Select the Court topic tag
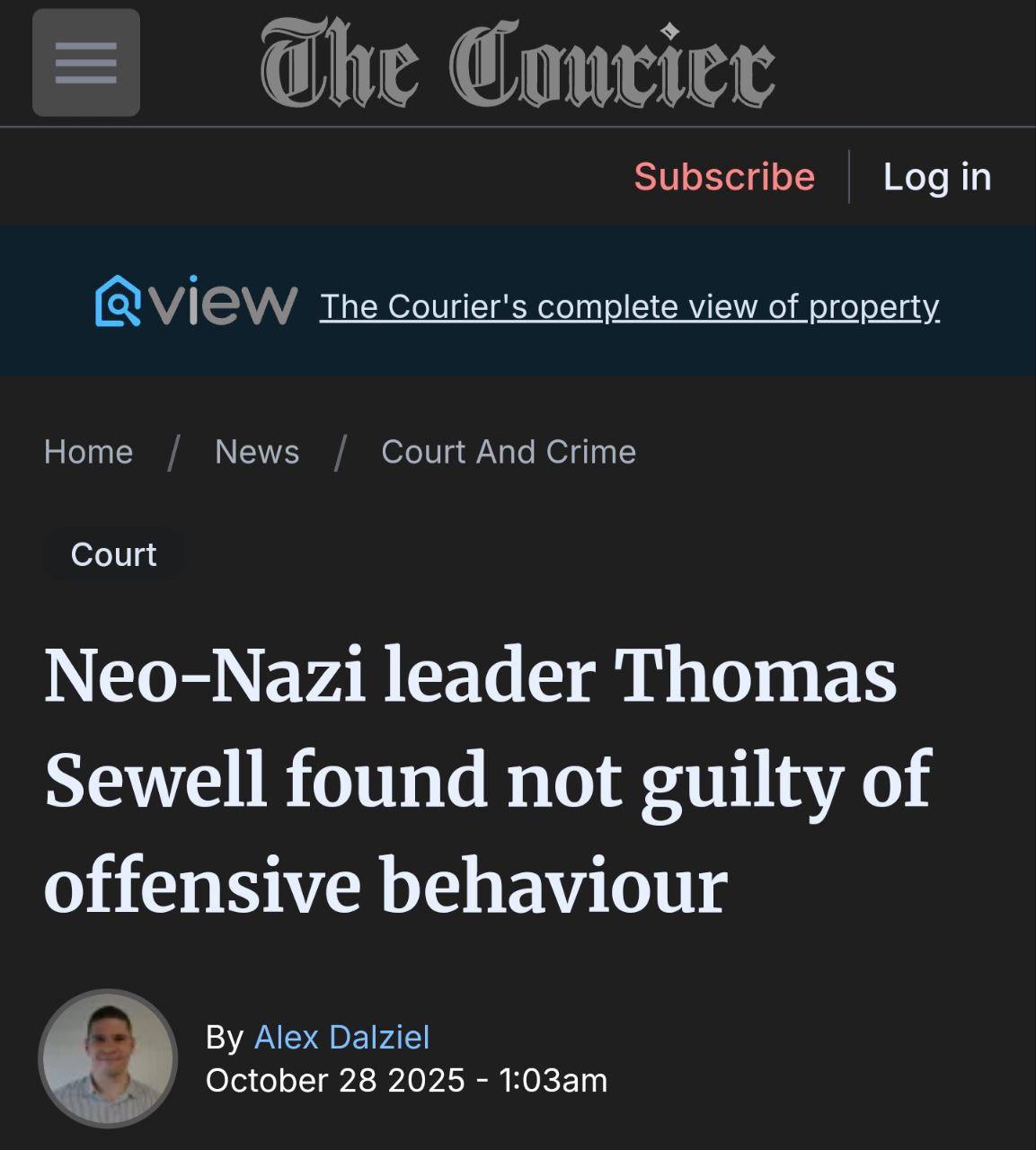 [x=113, y=554]
